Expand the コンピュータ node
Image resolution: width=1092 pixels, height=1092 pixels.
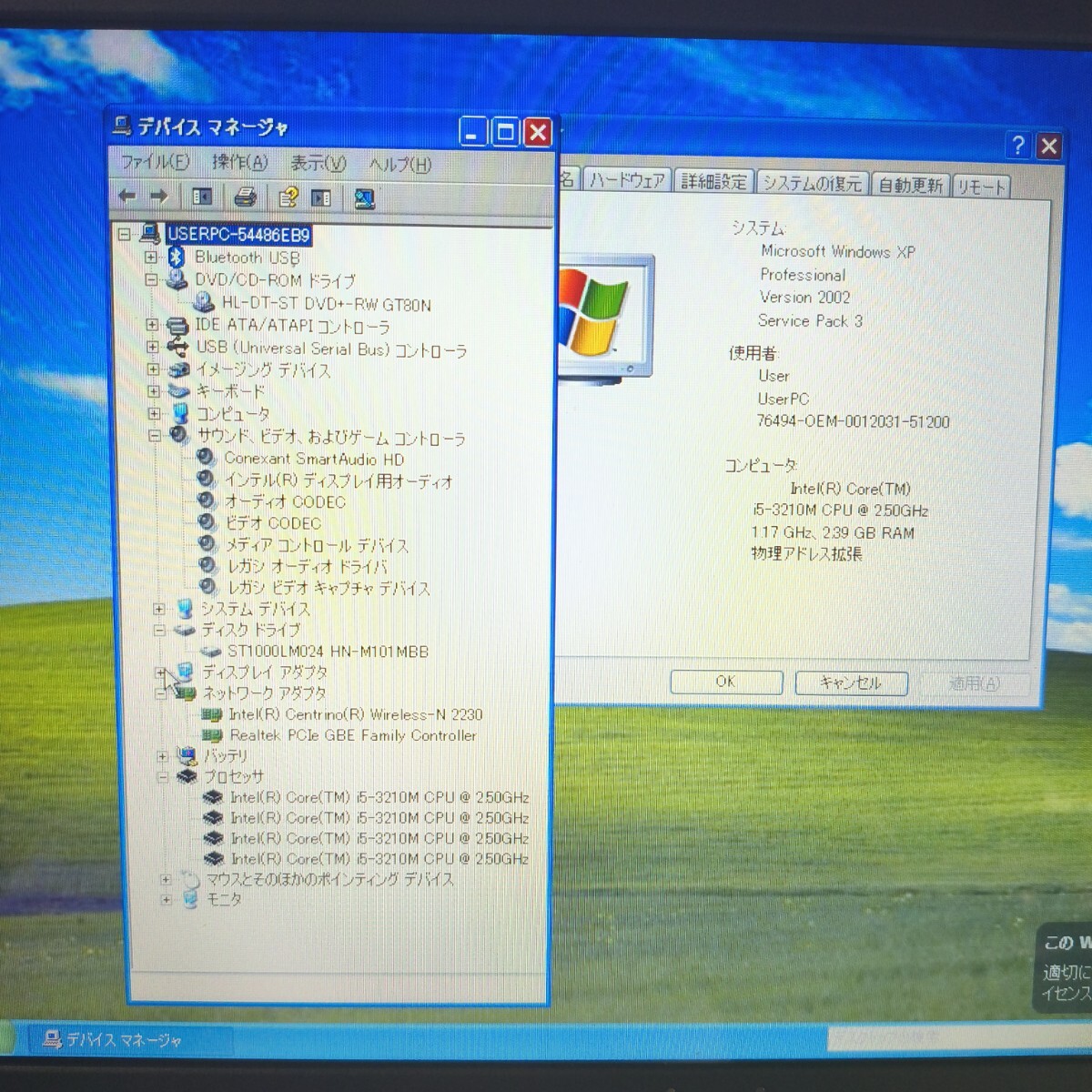click(x=154, y=413)
